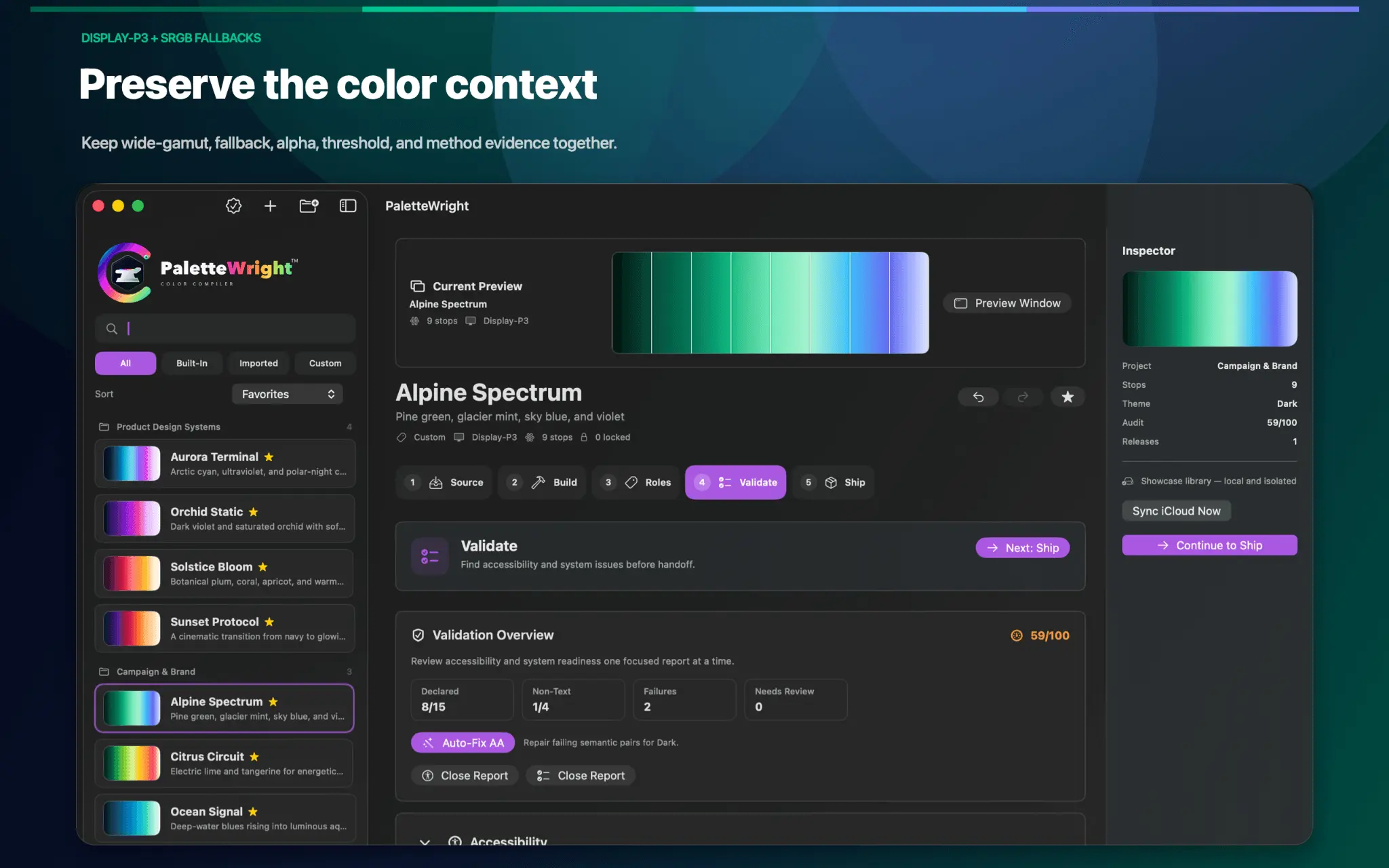Toggle the star on Sunset Protocol
1389x868 pixels.
tap(269, 622)
